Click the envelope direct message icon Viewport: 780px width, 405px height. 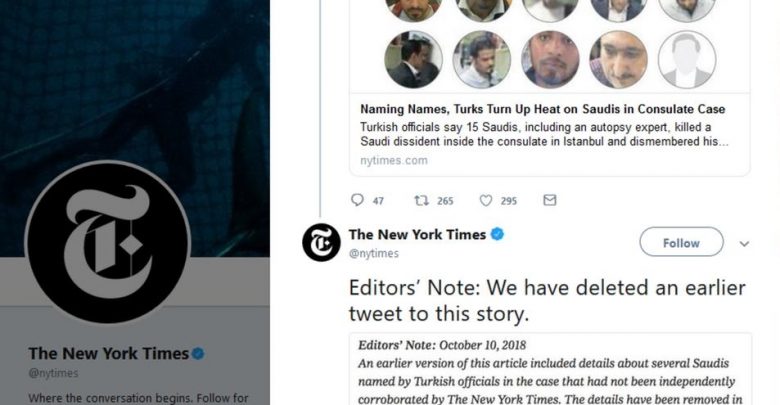pyautogui.click(x=549, y=200)
